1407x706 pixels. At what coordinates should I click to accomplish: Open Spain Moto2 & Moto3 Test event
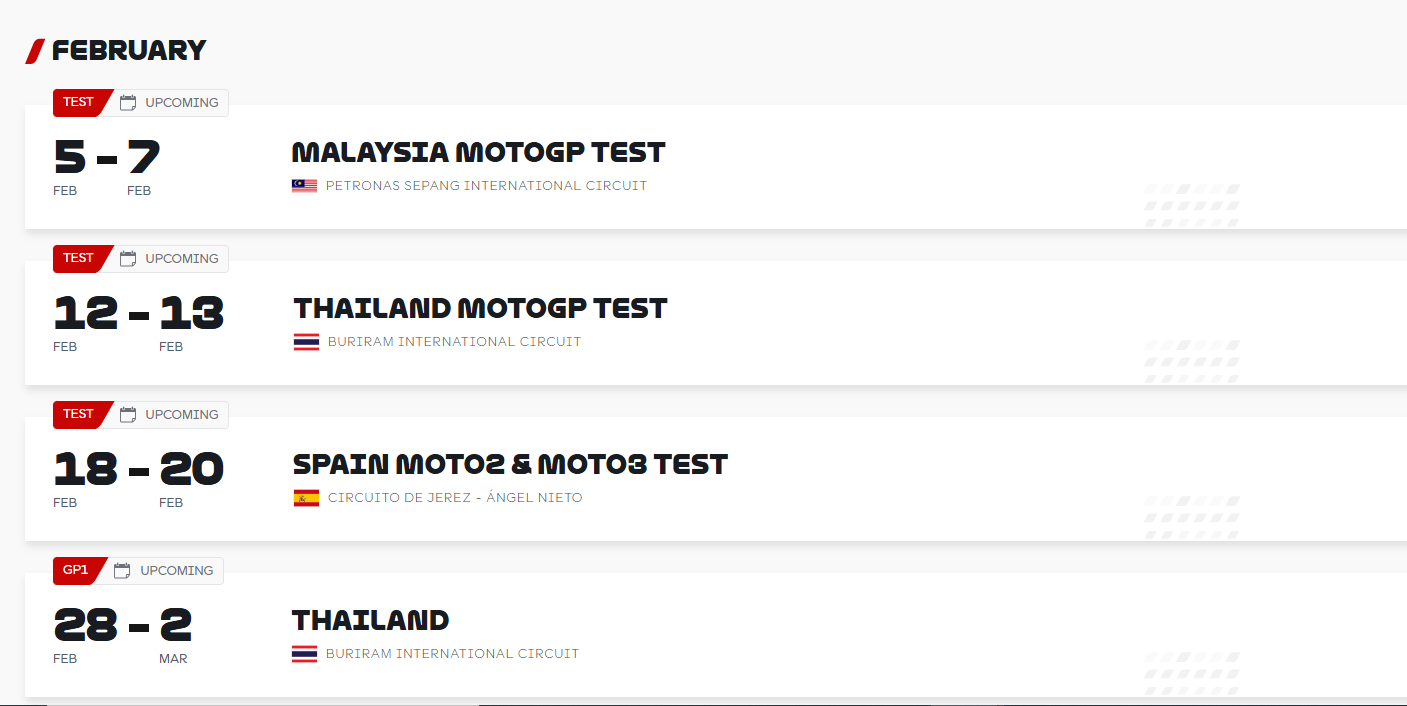click(510, 465)
